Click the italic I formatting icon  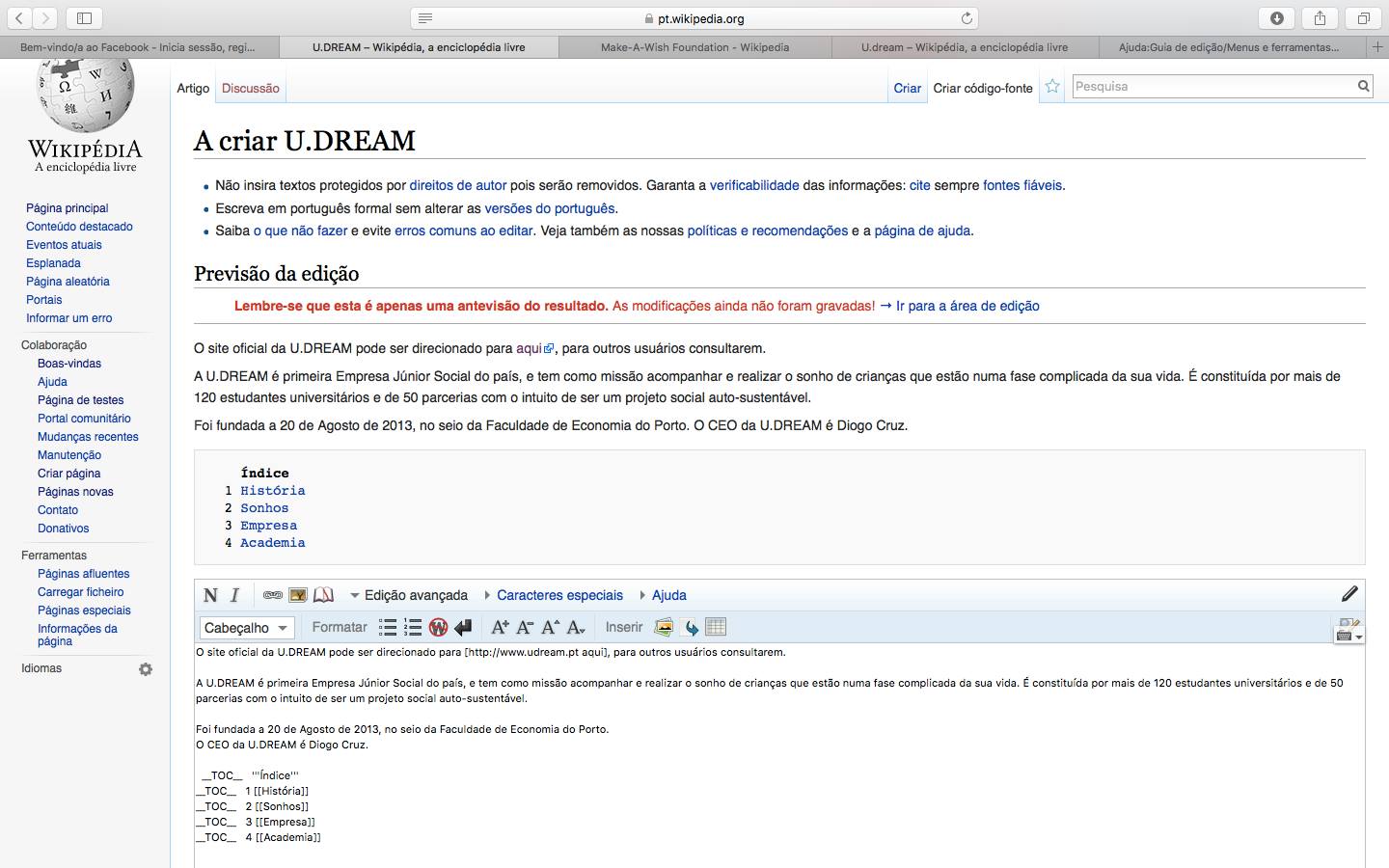click(x=234, y=595)
